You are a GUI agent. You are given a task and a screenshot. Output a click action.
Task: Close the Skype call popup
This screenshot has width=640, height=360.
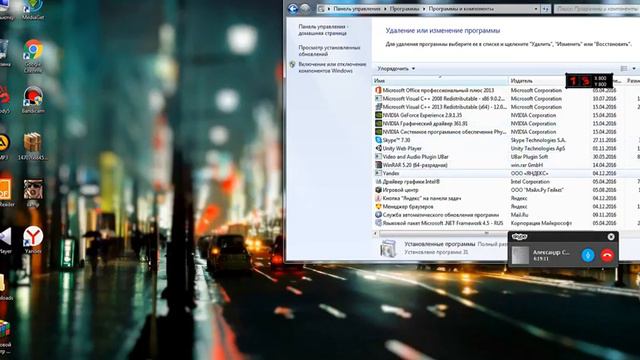point(611,237)
